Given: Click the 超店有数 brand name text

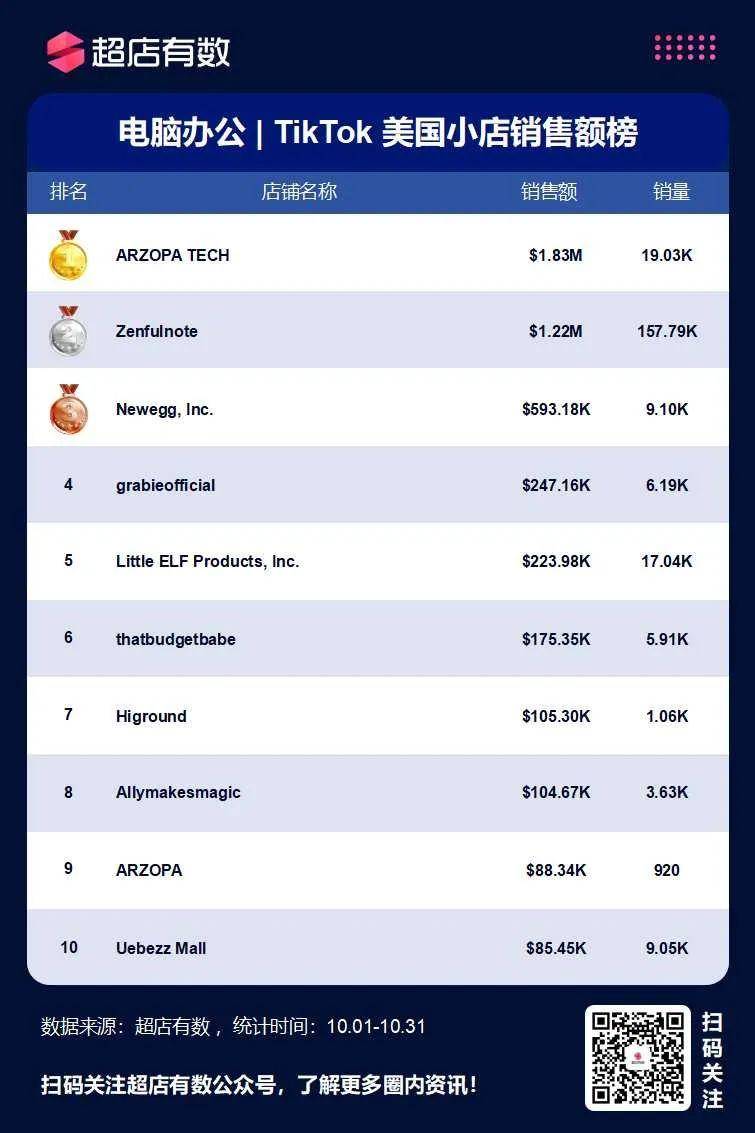Looking at the screenshot, I should (x=160, y=52).
